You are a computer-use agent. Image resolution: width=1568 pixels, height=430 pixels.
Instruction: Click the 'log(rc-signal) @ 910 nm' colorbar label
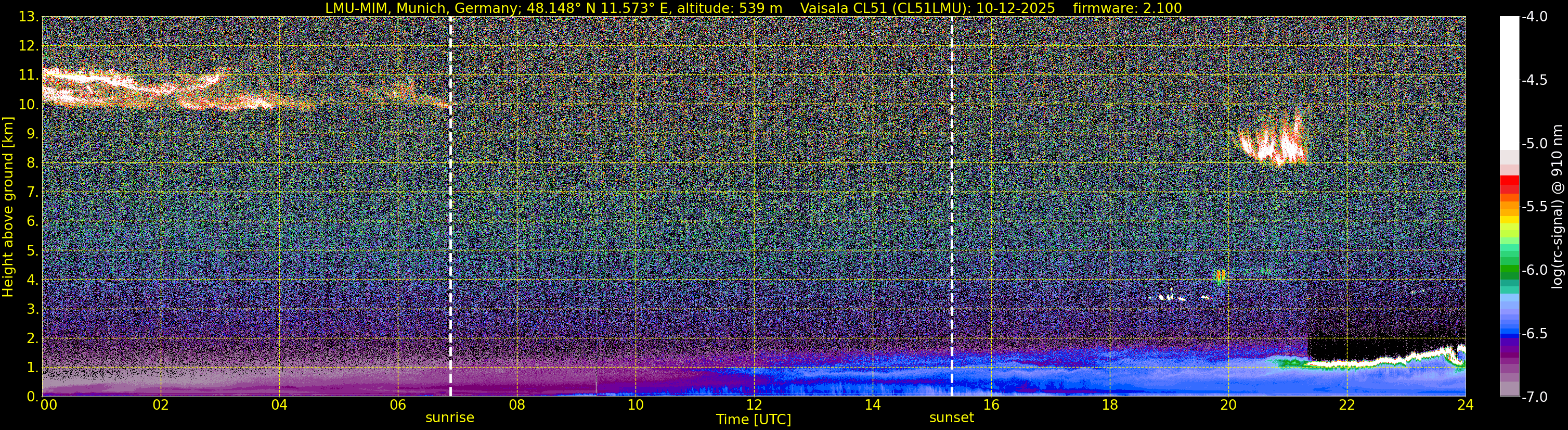click(x=1558, y=207)
